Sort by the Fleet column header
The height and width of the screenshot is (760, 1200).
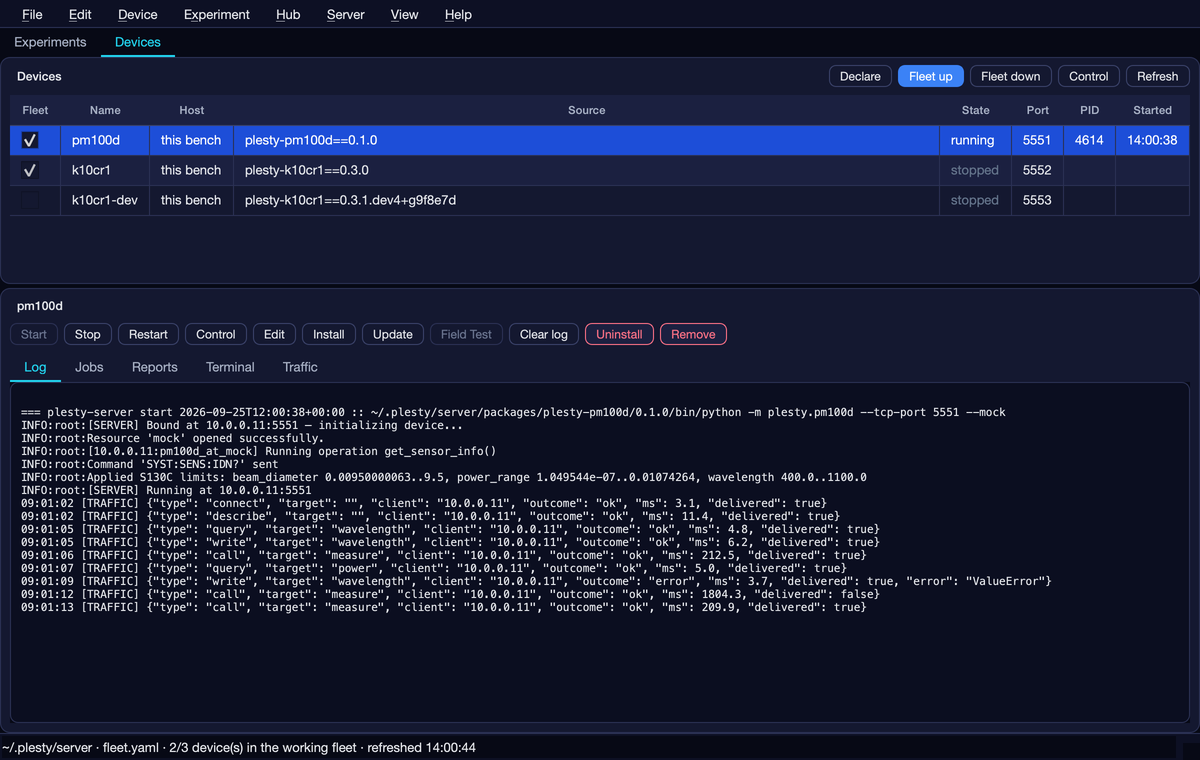click(x=35, y=110)
